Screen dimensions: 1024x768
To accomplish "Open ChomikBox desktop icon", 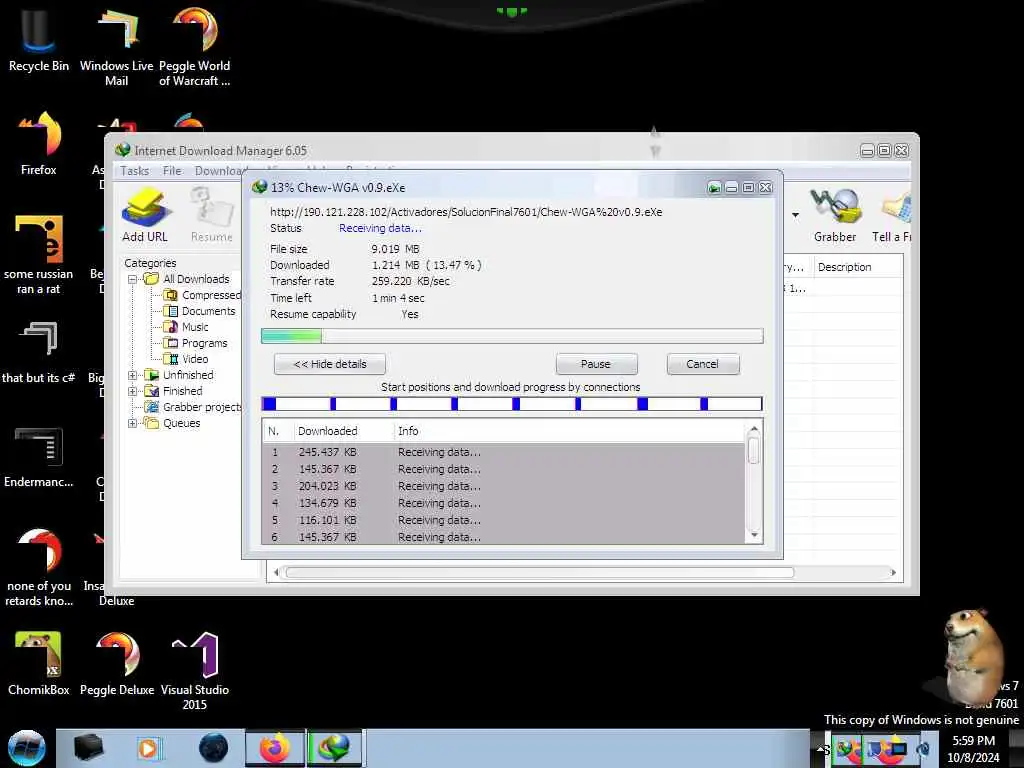I will pyautogui.click(x=39, y=664).
